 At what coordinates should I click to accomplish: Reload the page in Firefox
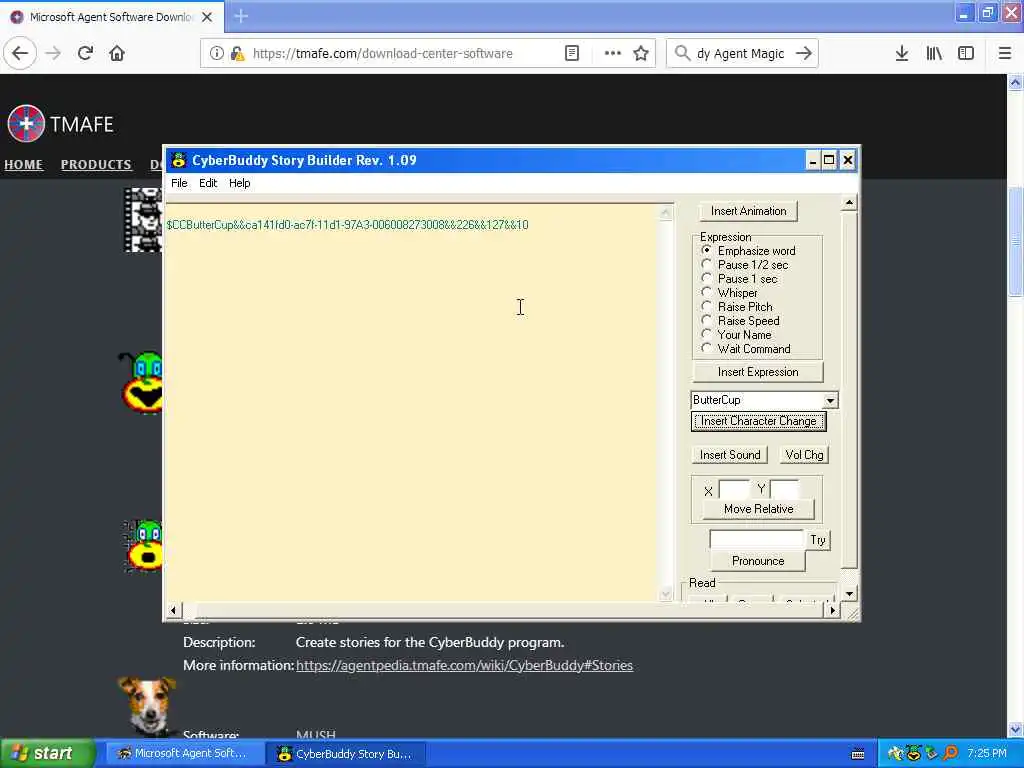[x=85, y=53]
